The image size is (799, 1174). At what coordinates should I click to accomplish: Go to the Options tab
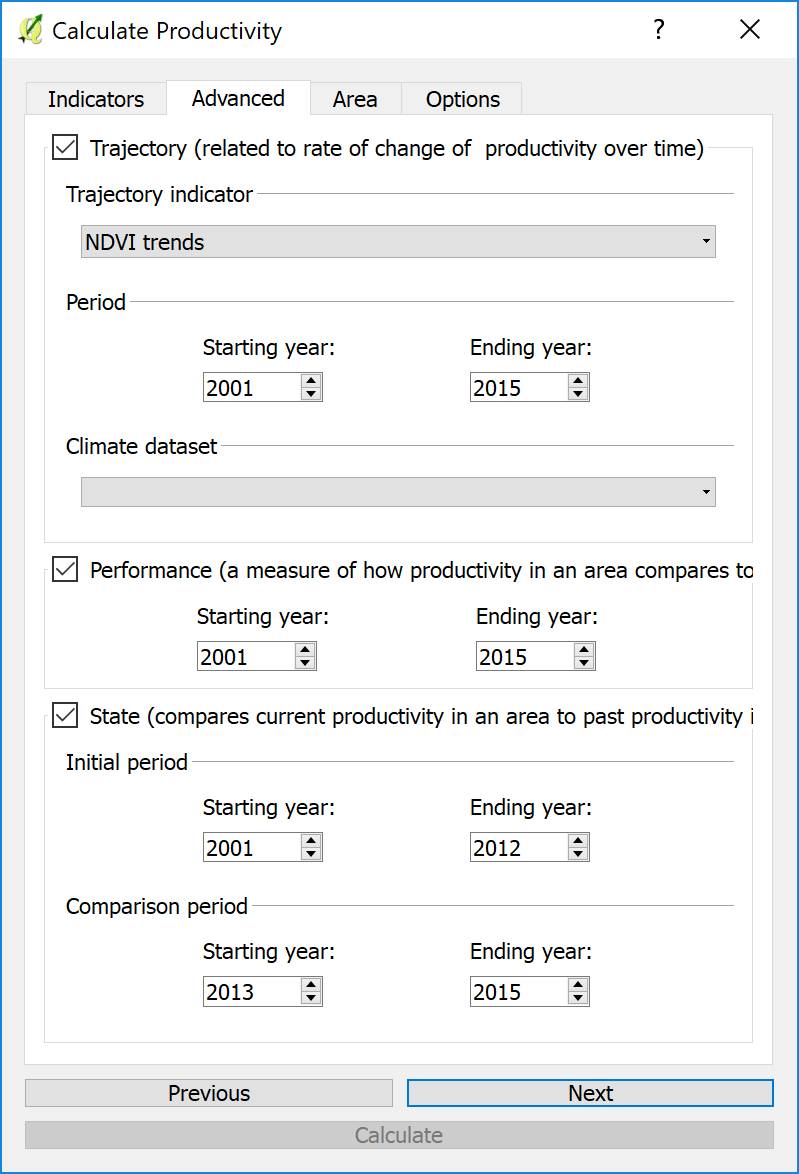point(462,99)
